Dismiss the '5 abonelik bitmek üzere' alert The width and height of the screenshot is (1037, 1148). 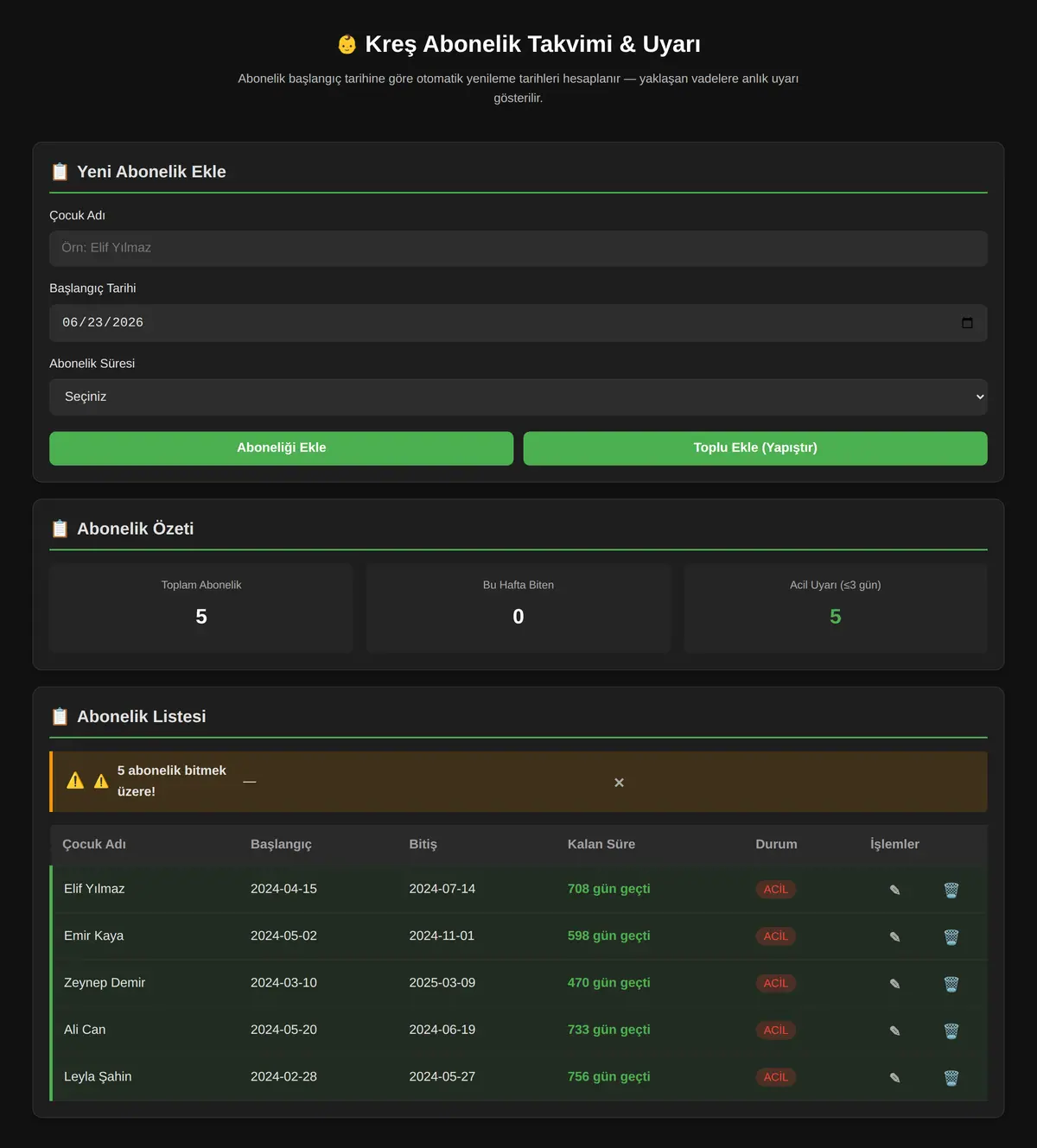(619, 782)
